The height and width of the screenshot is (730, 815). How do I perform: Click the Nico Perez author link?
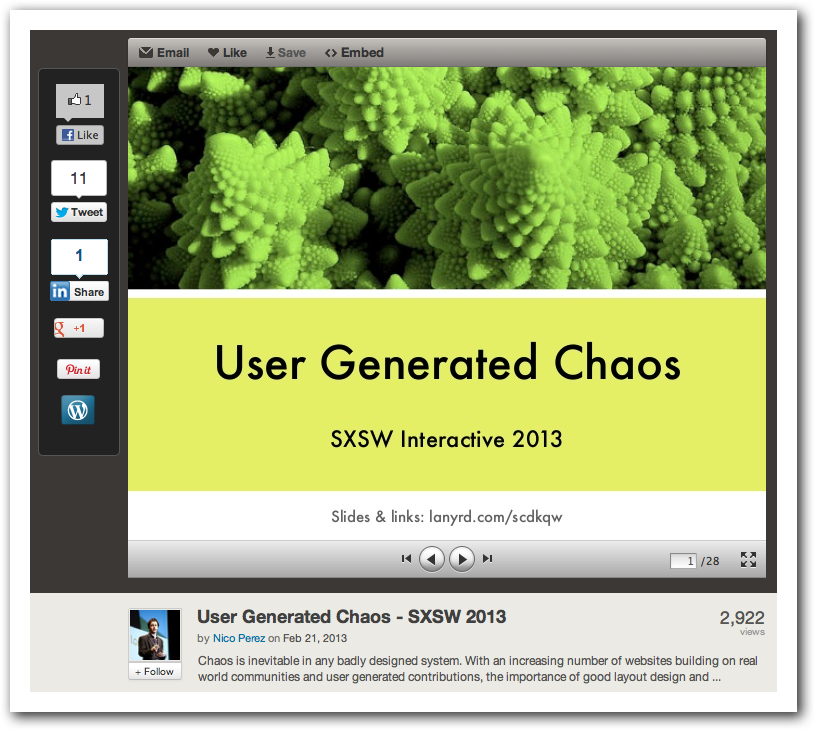tap(239, 638)
